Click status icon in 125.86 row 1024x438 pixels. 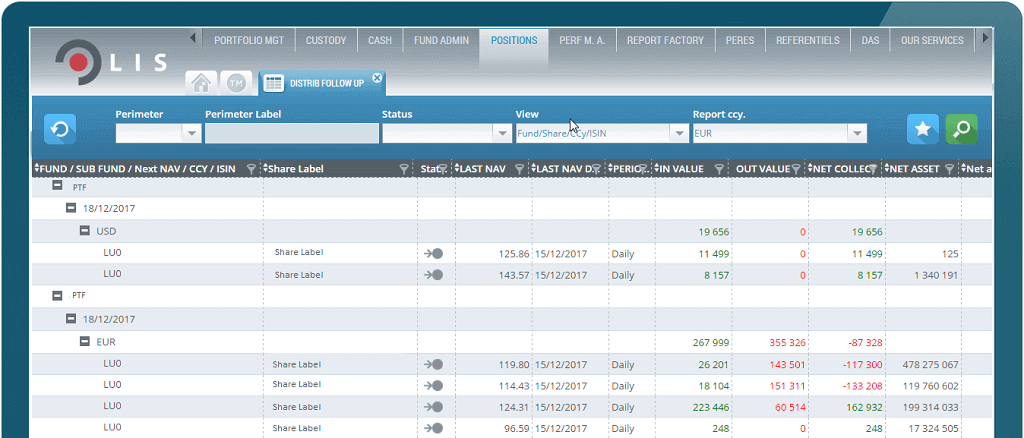point(433,253)
